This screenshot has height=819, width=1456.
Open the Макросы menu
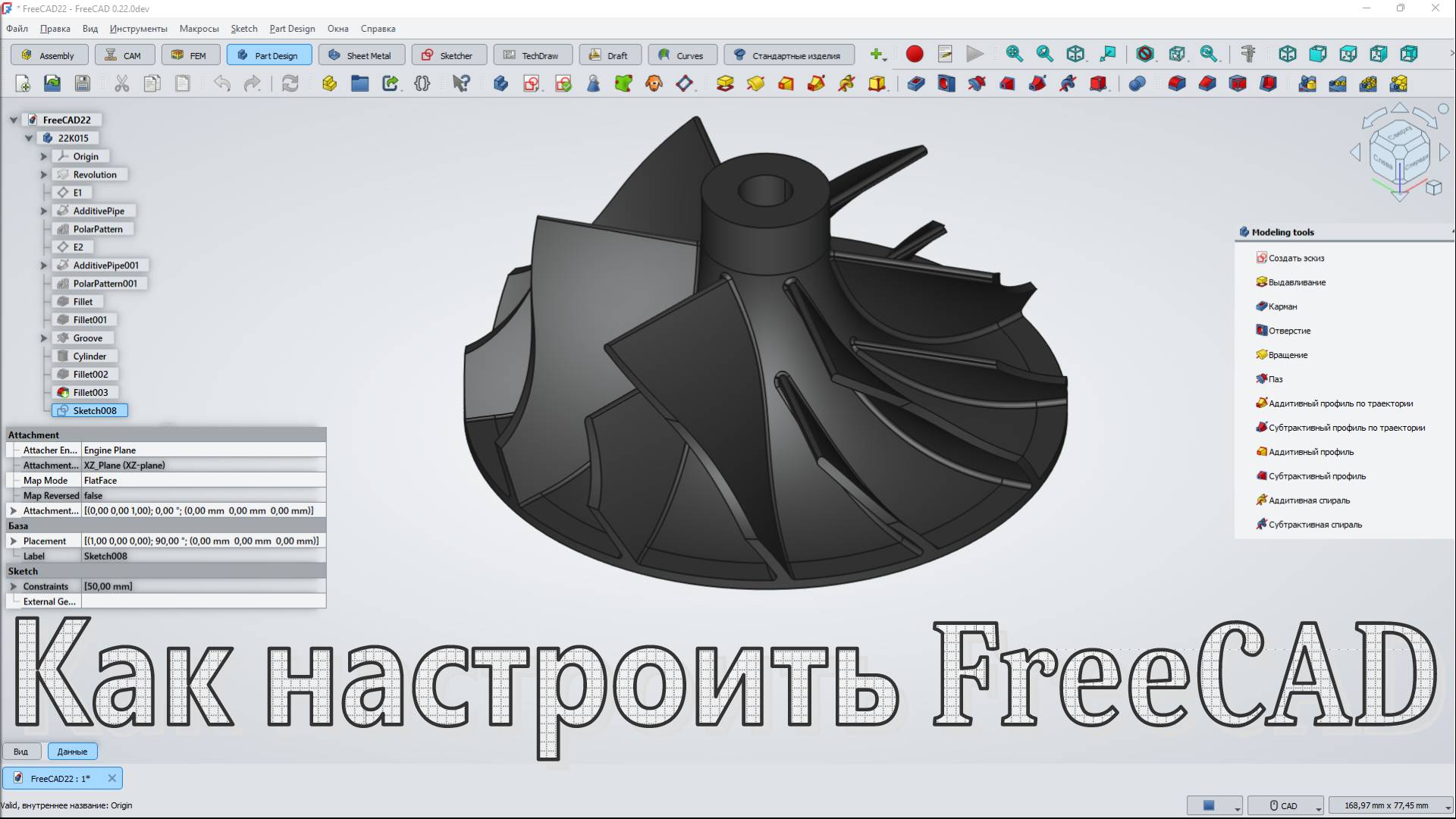pyautogui.click(x=198, y=29)
